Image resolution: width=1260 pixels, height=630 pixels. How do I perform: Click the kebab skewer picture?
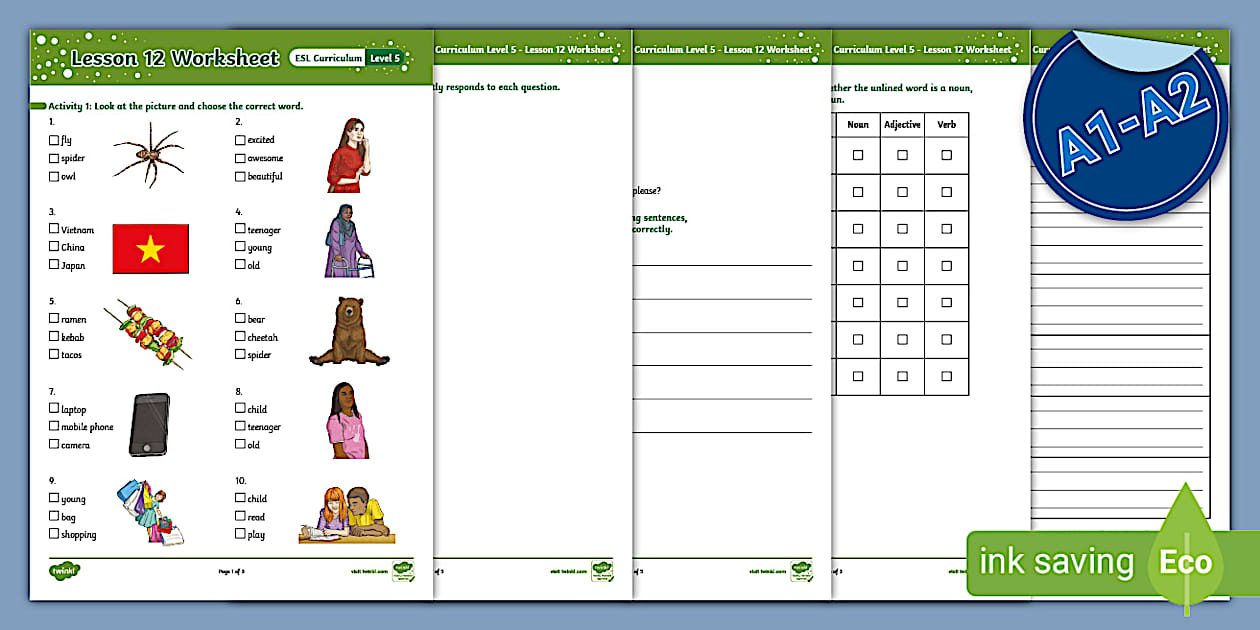point(148,331)
